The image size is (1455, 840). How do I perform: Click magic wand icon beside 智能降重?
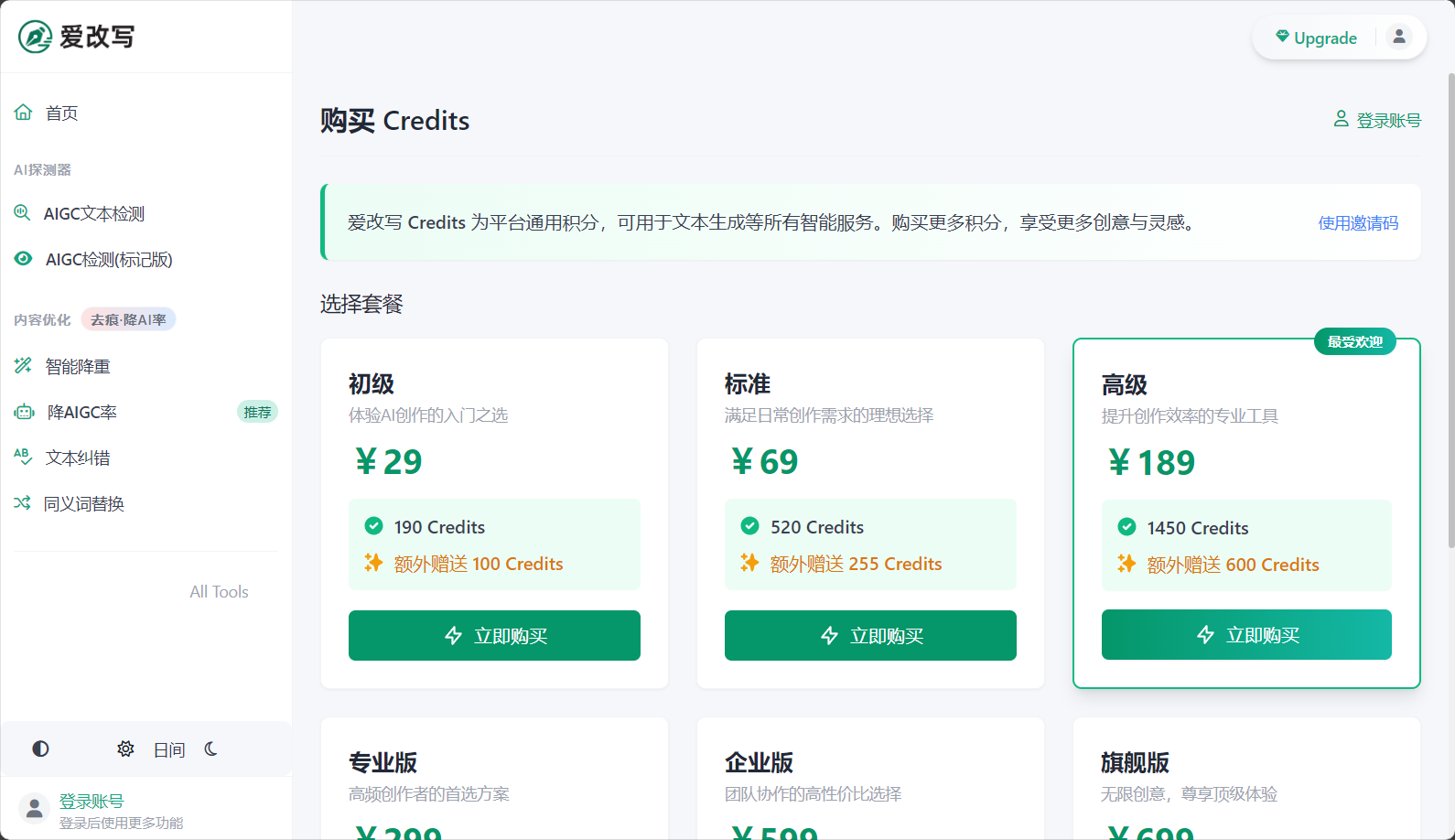(23, 365)
